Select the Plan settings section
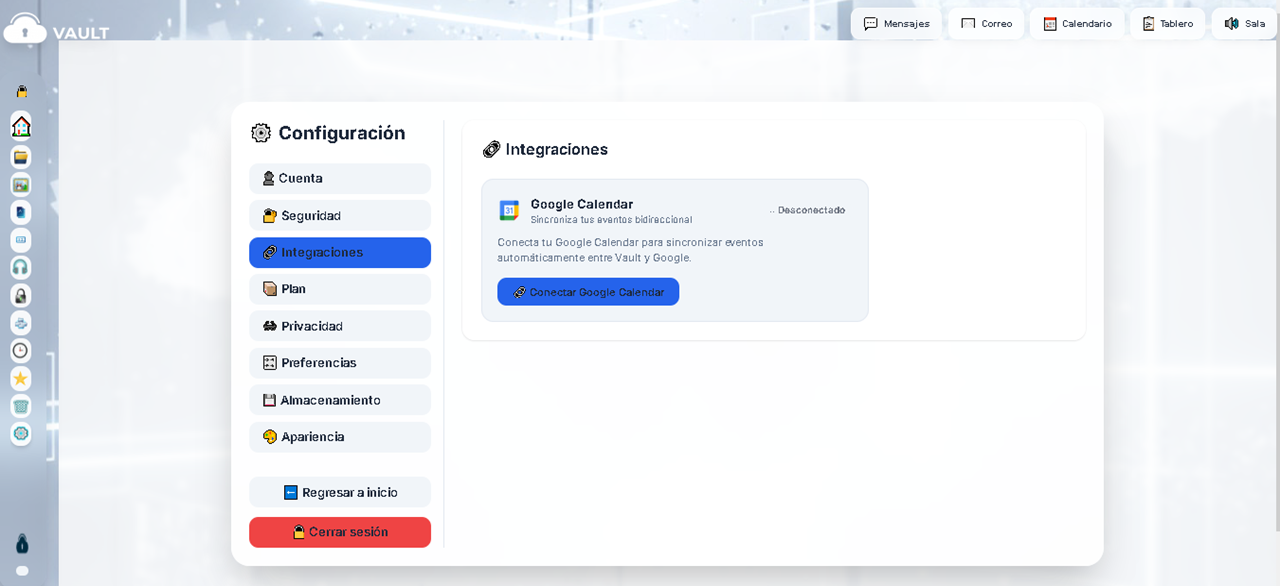The image size is (1280, 586). click(x=340, y=289)
